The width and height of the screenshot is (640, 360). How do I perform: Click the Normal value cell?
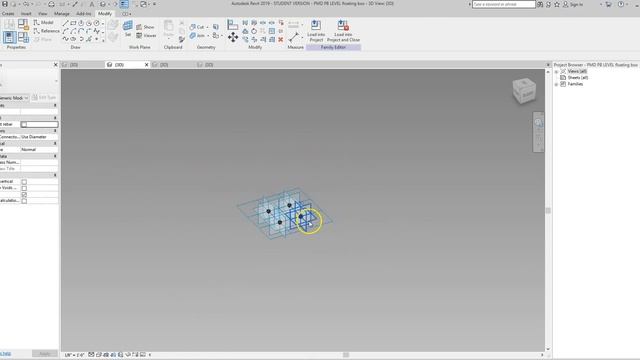point(39,149)
